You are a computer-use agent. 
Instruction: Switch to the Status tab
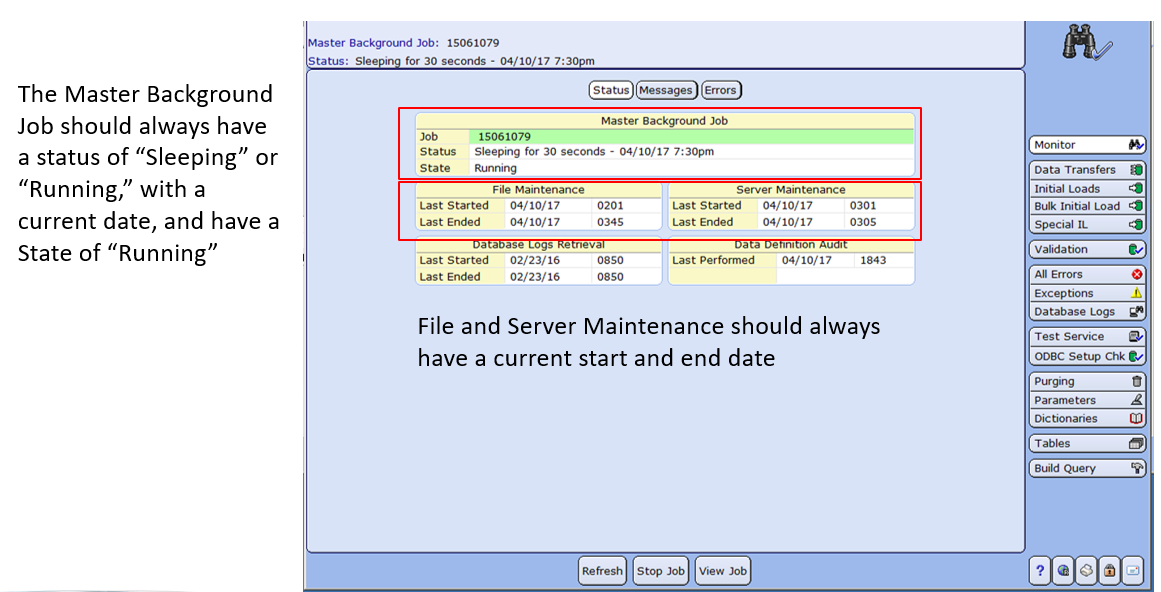click(611, 90)
